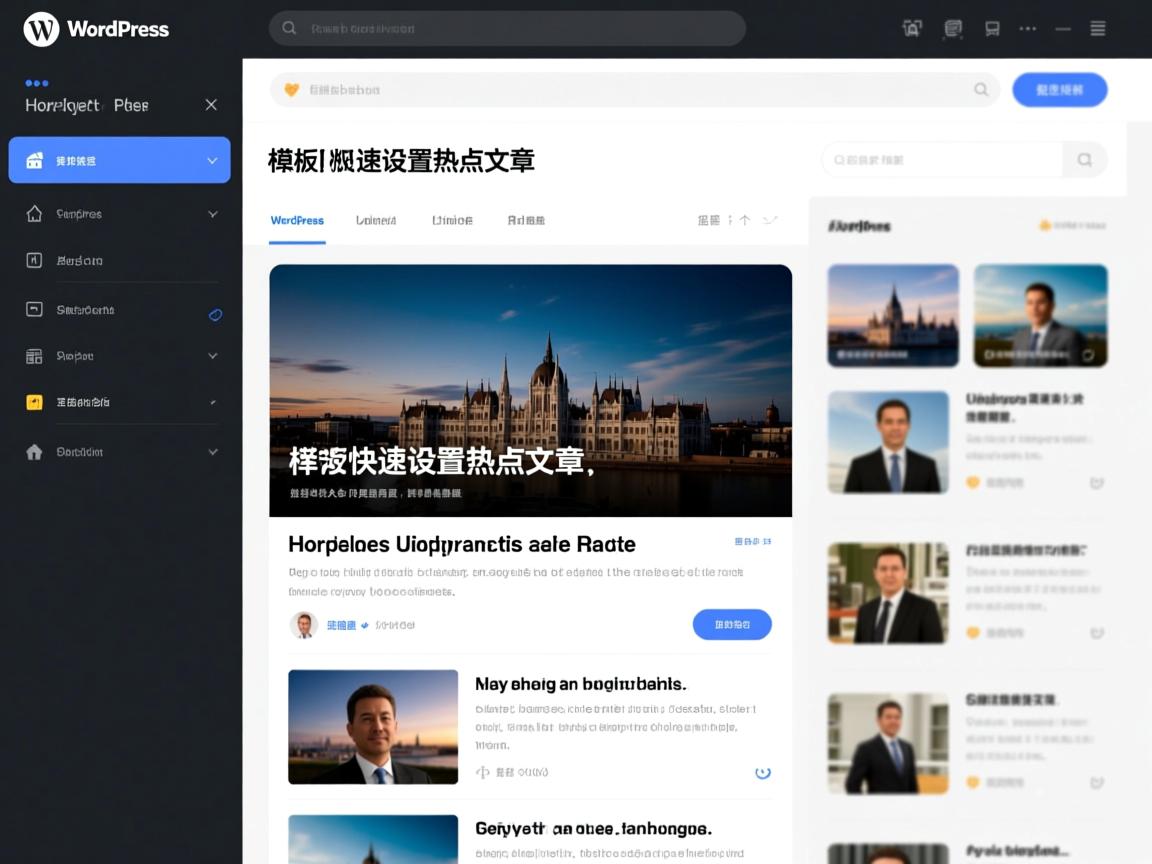The height and width of the screenshot is (864, 1152).
Task: Open the featured parliament-building hero image
Action: point(530,390)
